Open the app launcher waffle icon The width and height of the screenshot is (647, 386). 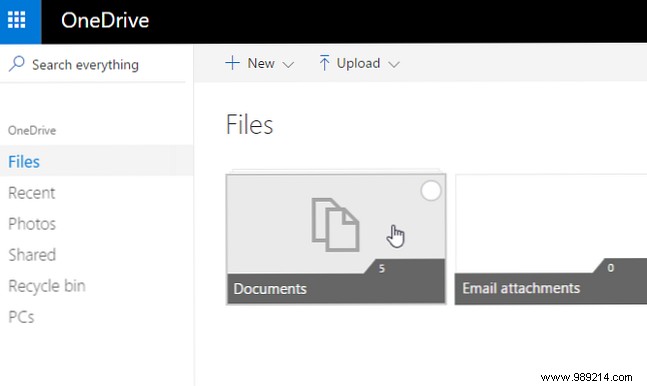coord(17,20)
